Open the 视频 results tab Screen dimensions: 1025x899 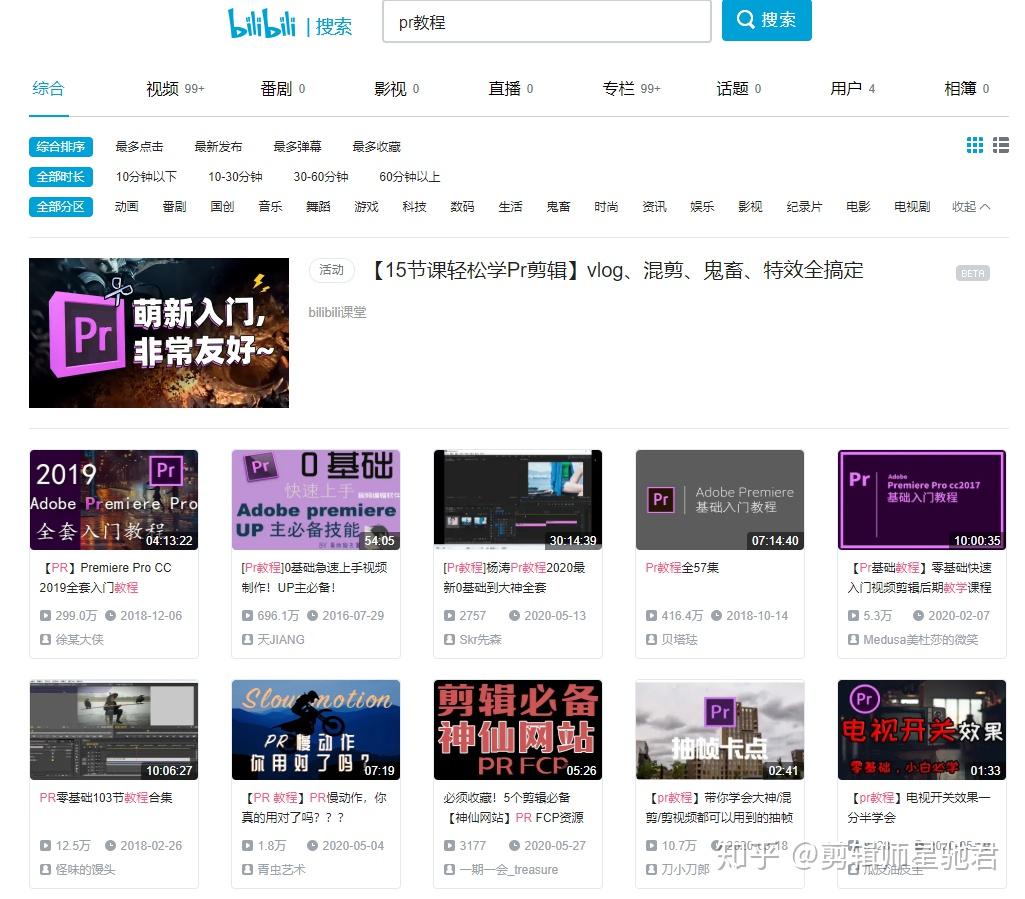175,88
